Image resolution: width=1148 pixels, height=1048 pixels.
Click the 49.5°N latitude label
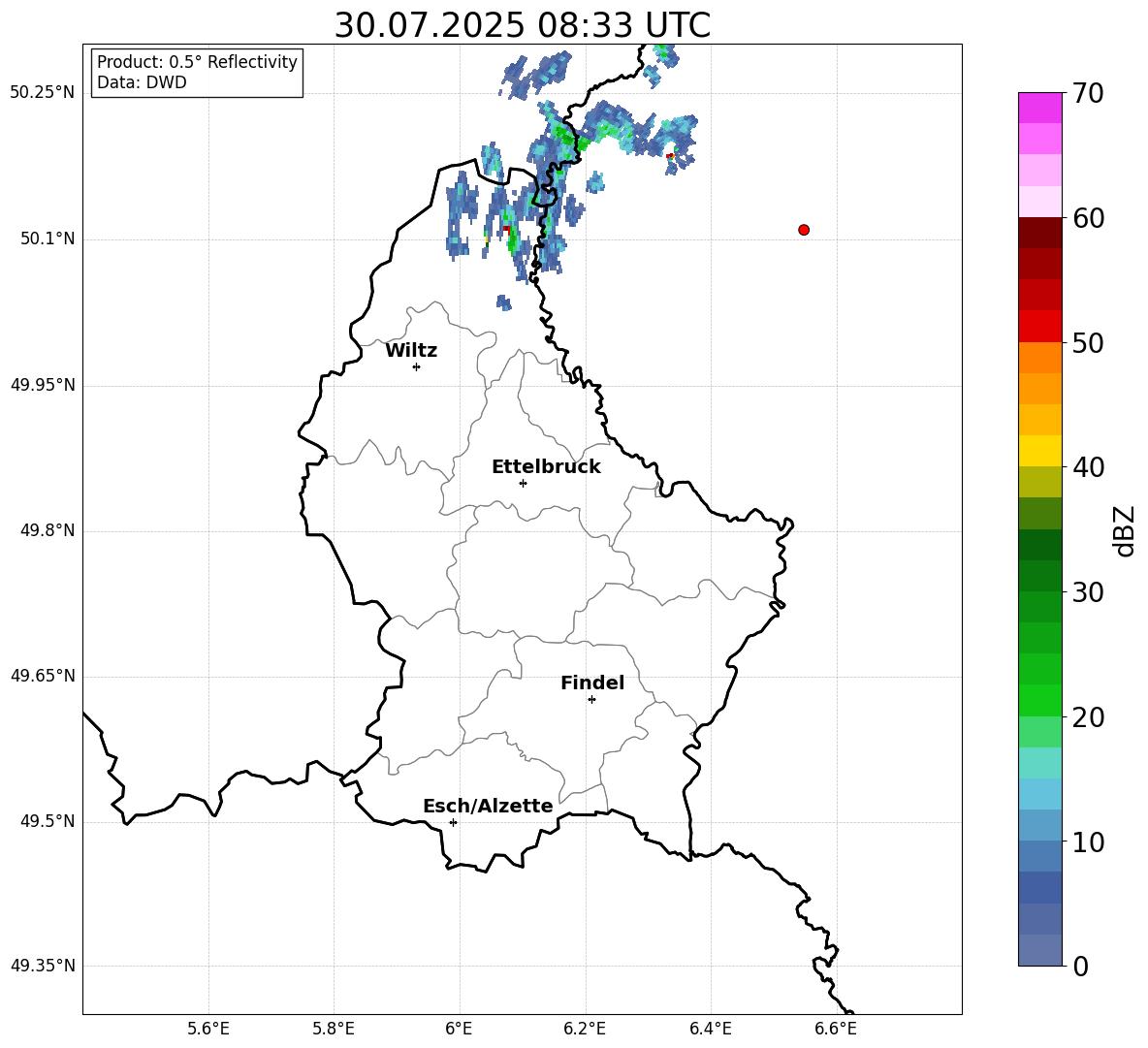(48, 821)
